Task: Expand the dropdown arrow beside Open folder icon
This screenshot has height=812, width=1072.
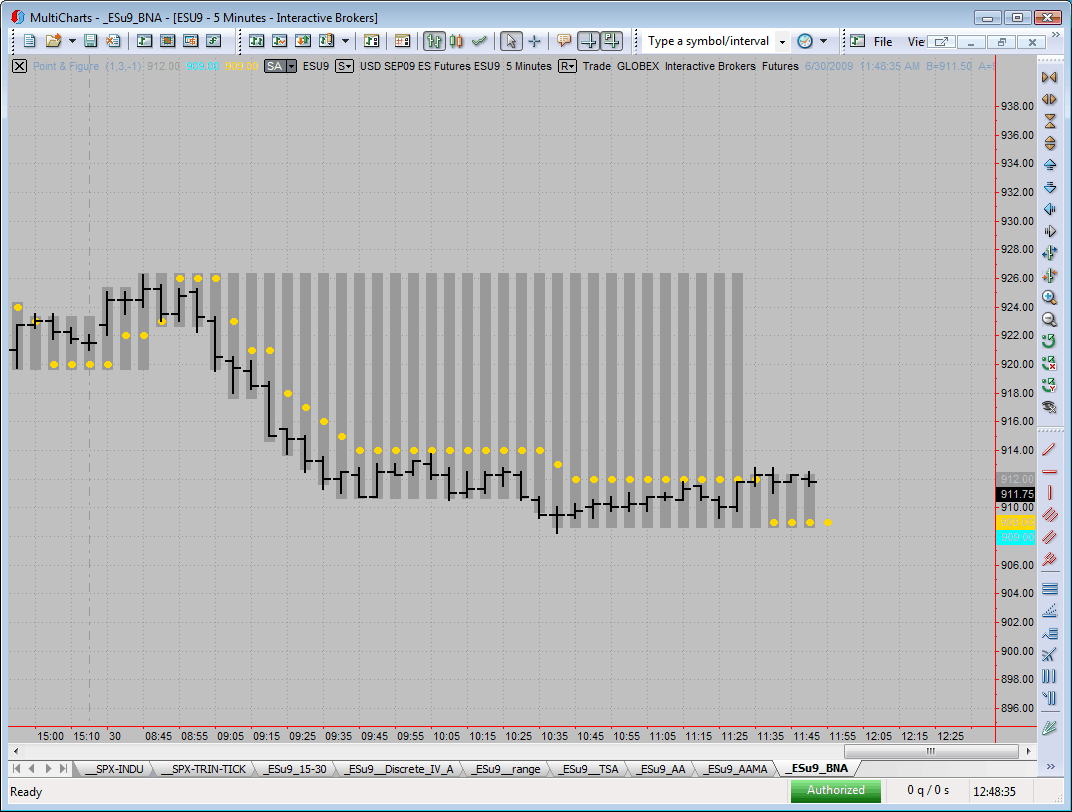Action: [72, 41]
